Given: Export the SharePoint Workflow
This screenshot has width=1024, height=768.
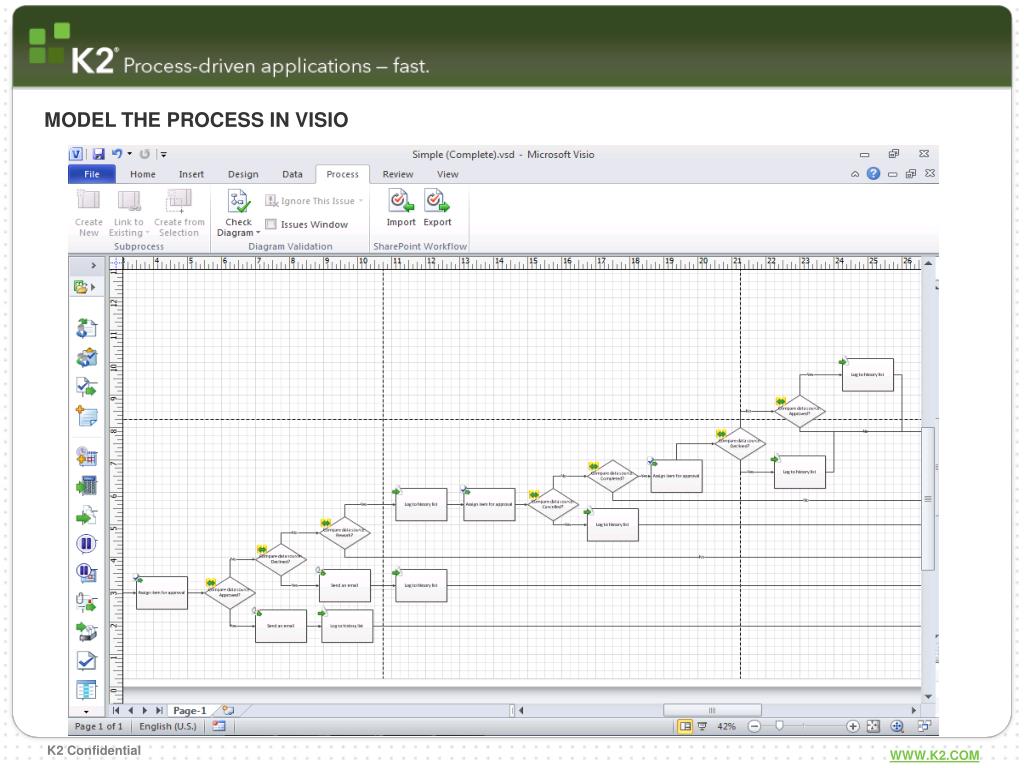Looking at the screenshot, I should (x=437, y=208).
